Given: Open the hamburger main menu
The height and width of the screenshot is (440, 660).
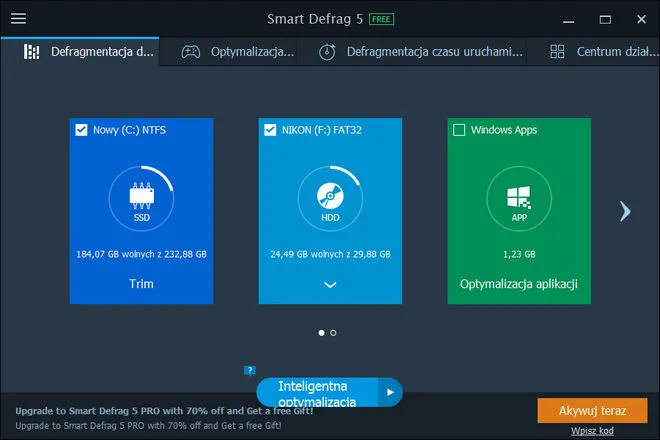Looking at the screenshot, I should pos(18,19).
